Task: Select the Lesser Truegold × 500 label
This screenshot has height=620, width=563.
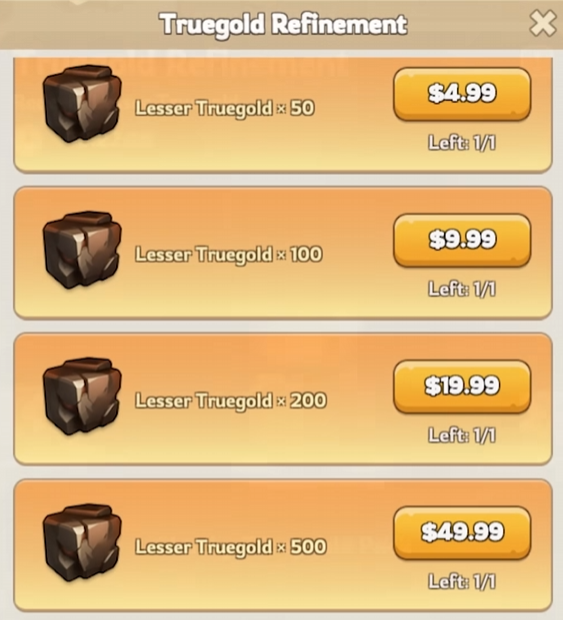Action: 230,547
